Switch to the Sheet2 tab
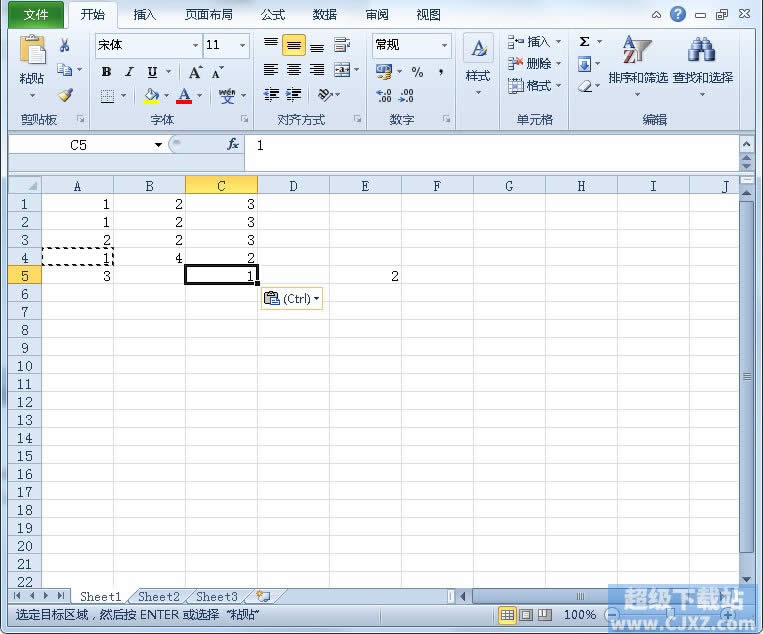This screenshot has width=763, height=634. click(x=159, y=596)
